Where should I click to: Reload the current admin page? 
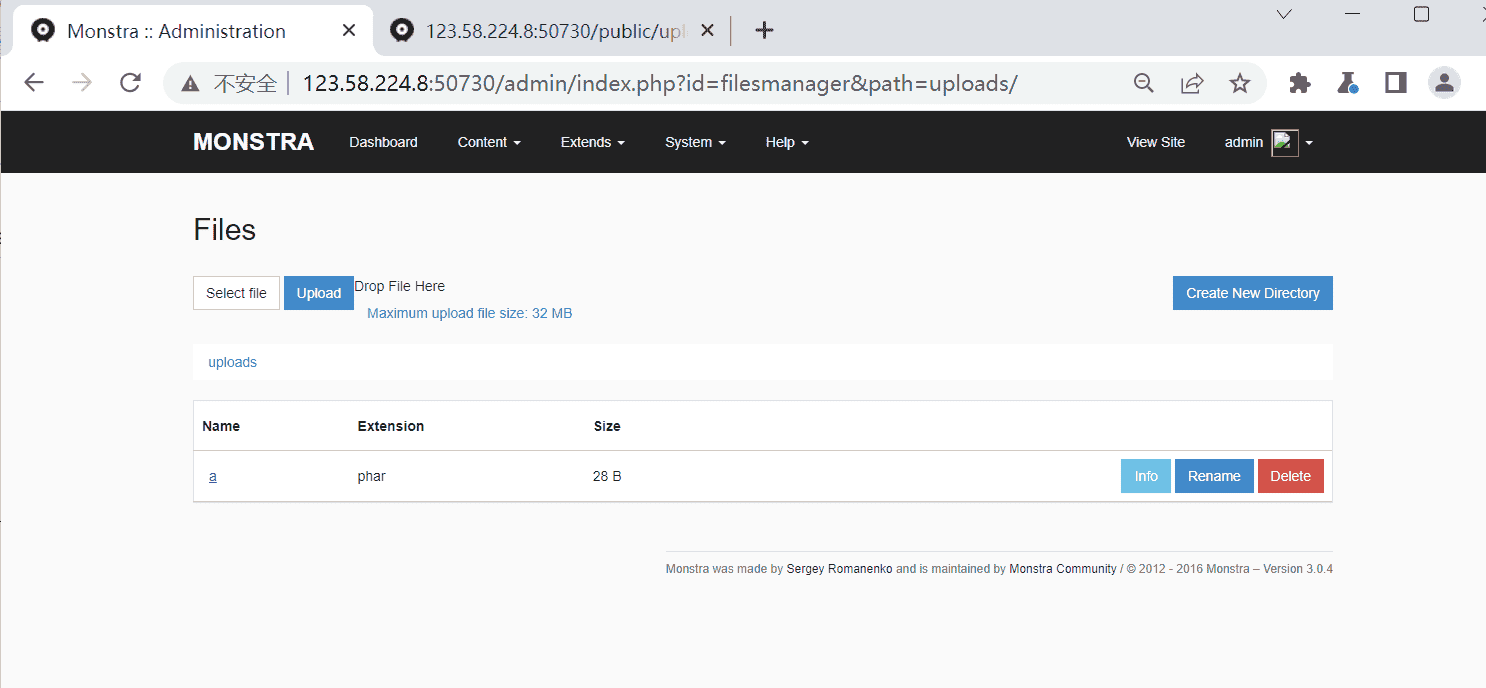pos(130,83)
